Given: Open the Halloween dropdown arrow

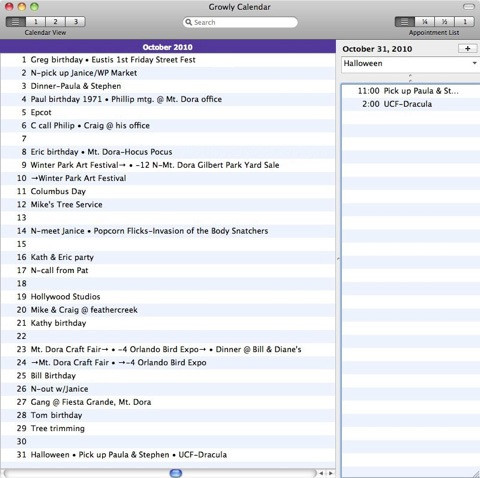Looking at the screenshot, I should click(474, 63).
